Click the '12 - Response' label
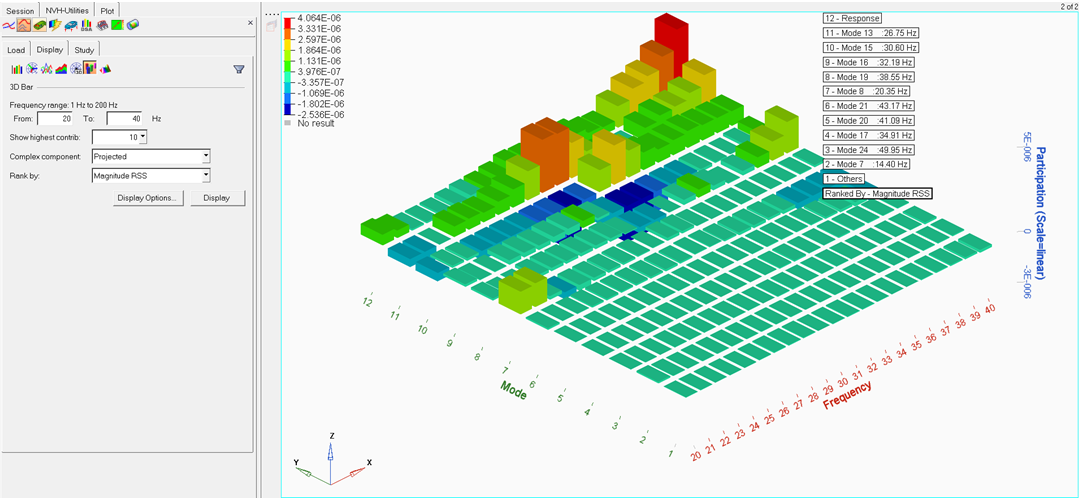 (852, 19)
